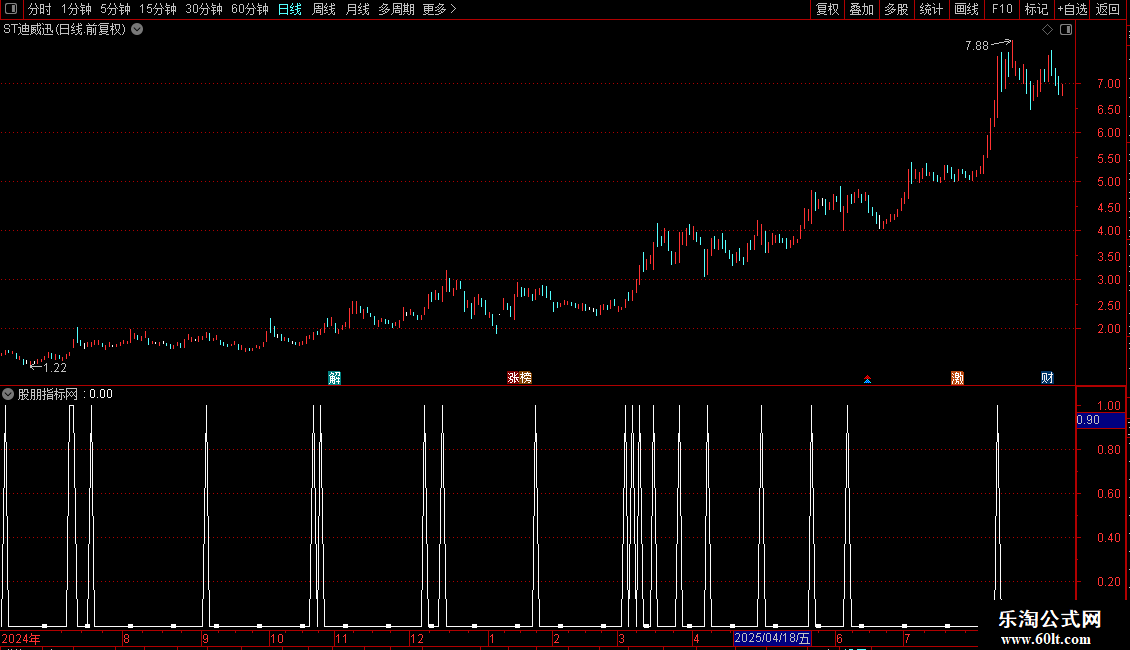Select the 60分钟 period tab
Screen dimensions: 1130x650
tap(249, 9)
